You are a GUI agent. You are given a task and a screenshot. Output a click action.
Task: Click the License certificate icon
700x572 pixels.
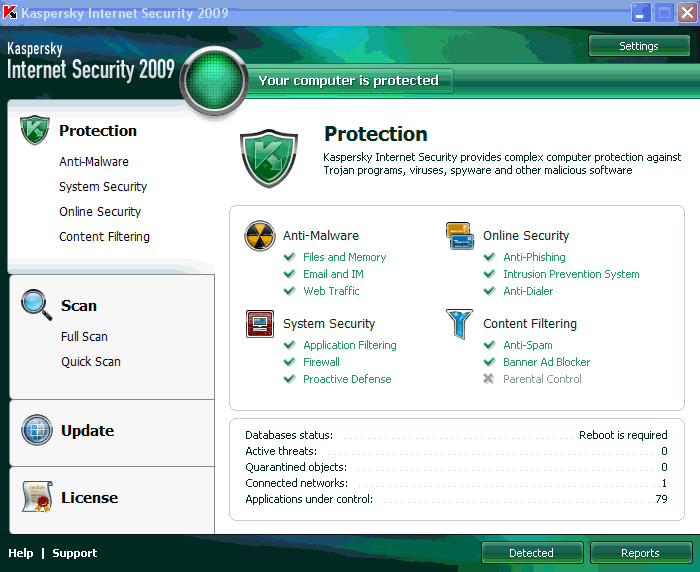[x=37, y=497]
